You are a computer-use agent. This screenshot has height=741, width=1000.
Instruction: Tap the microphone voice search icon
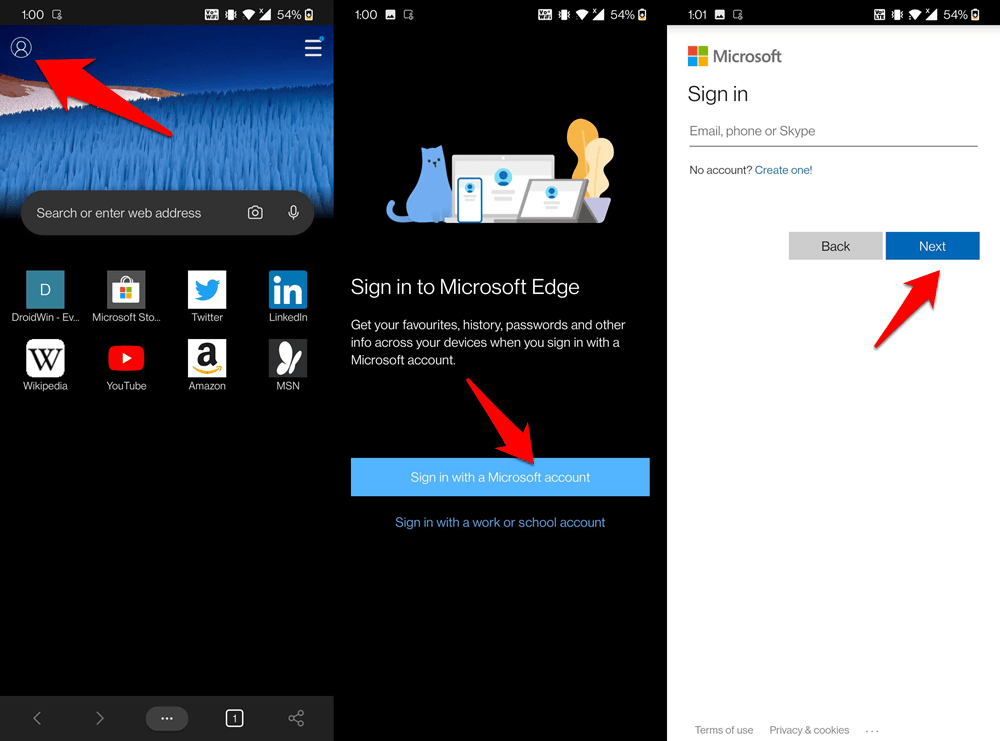click(x=293, y=212)
